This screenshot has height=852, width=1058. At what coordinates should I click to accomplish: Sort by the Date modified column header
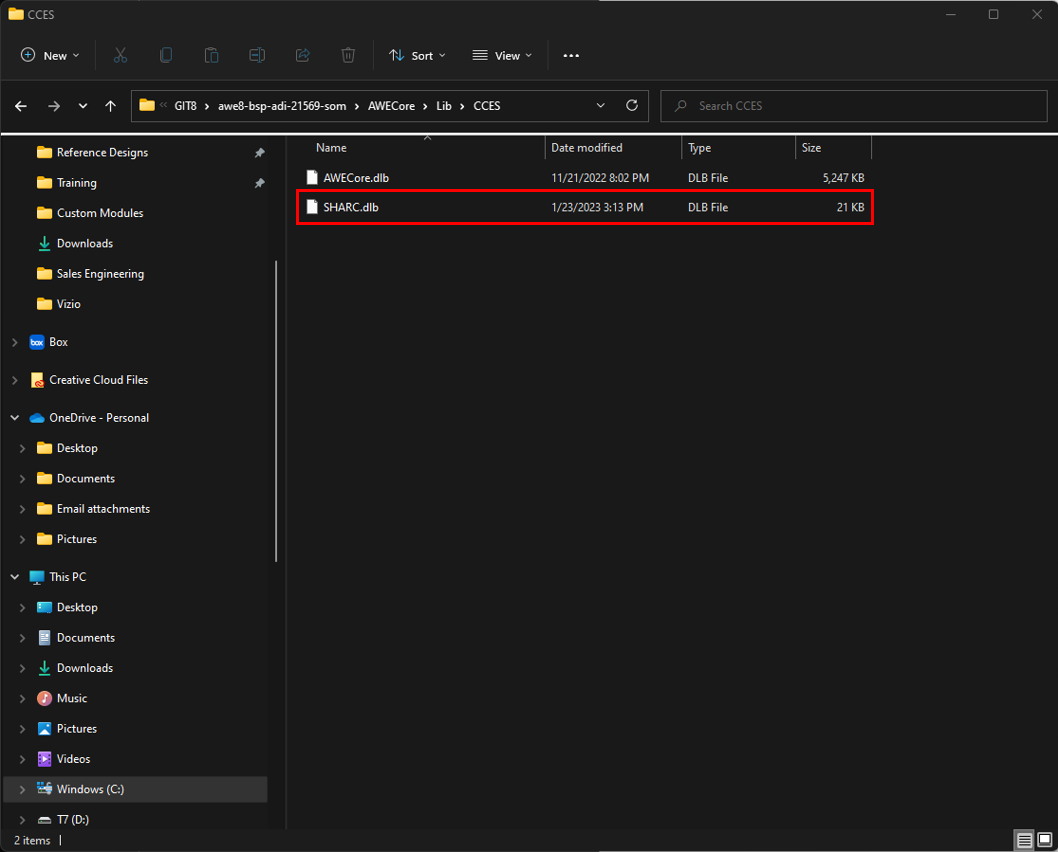click(x=587, y=148)
